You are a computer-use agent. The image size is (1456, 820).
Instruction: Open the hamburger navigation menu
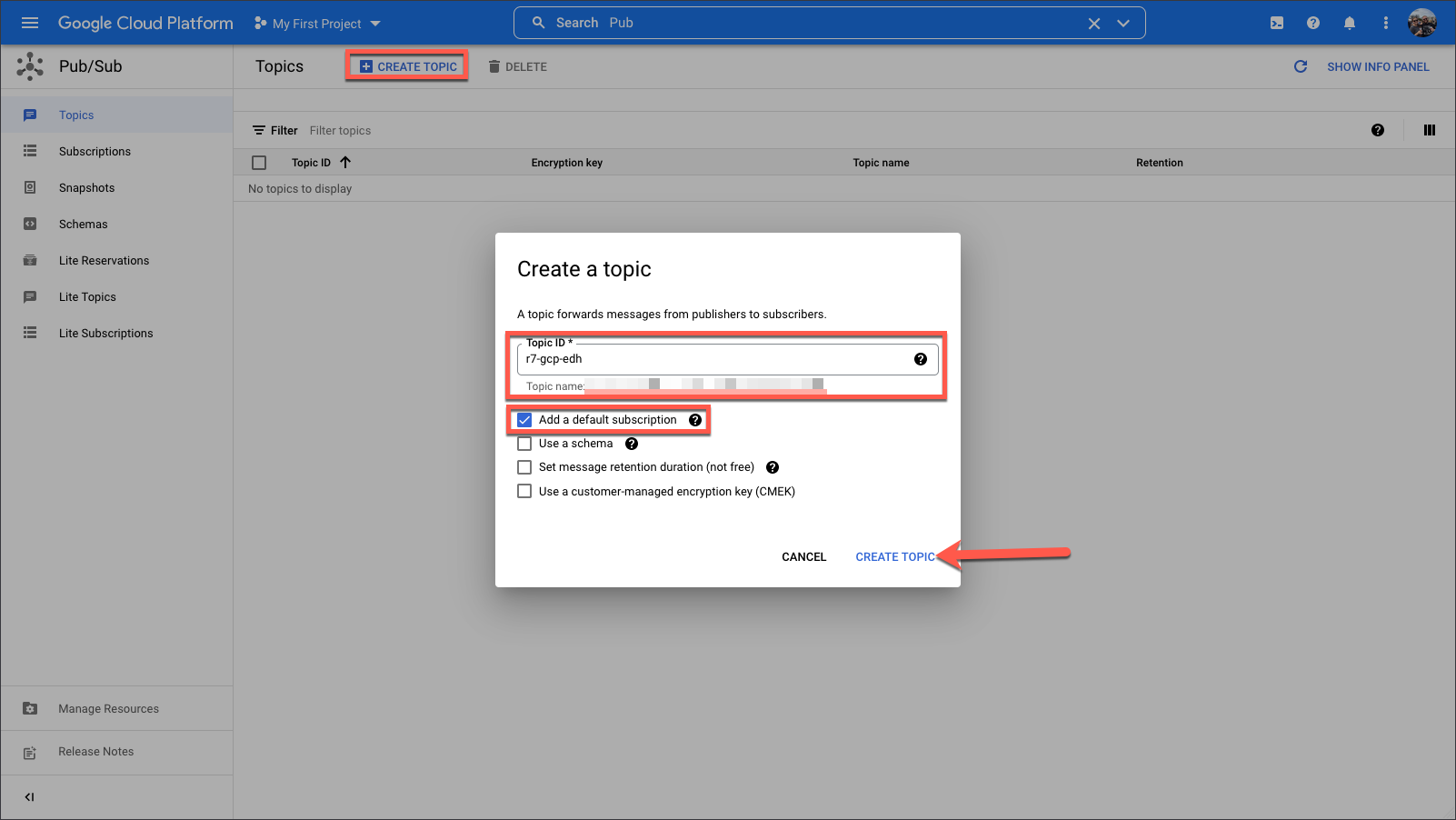(x=30, y=23)
